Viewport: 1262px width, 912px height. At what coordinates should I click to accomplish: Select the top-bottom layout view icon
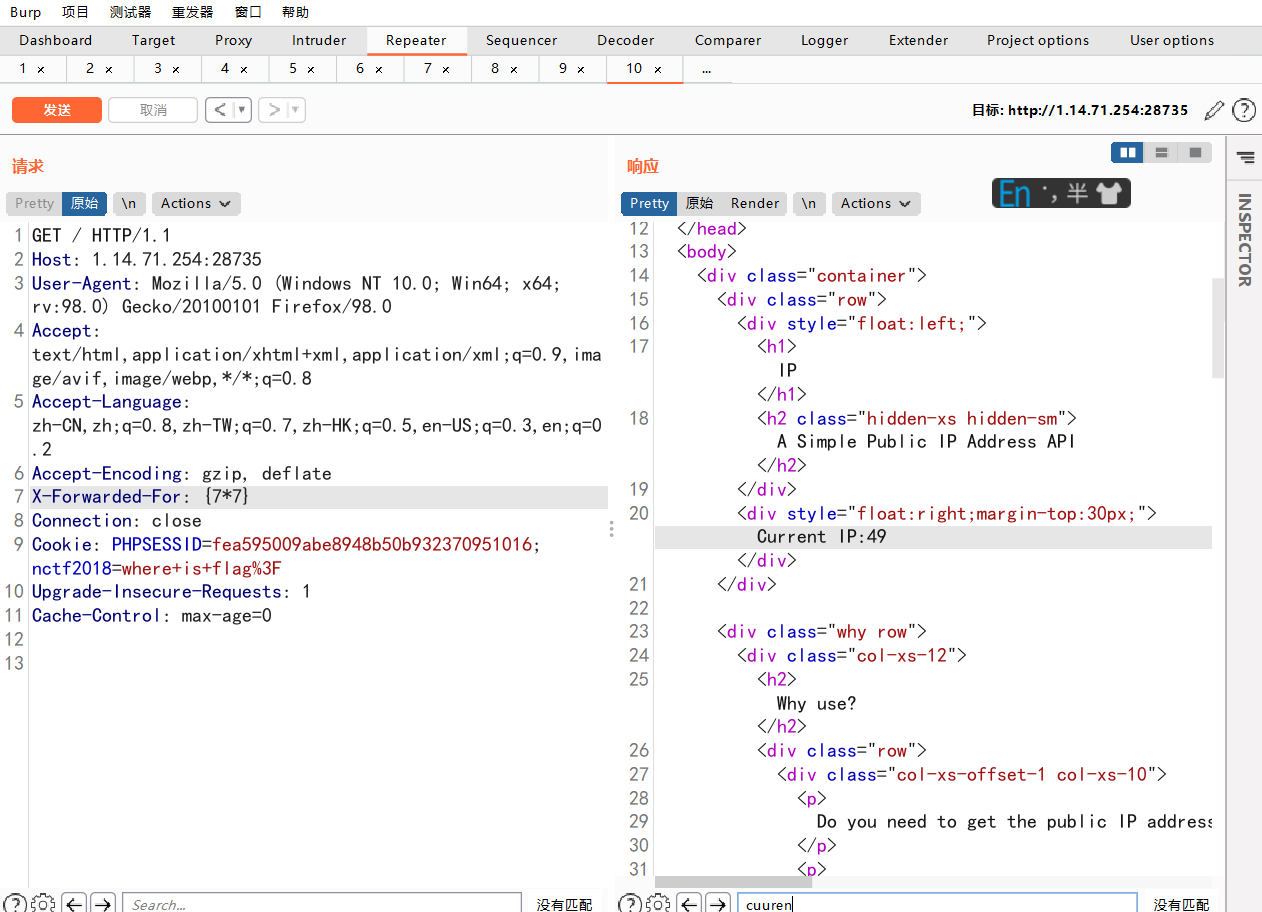[x=1162, y=152]
